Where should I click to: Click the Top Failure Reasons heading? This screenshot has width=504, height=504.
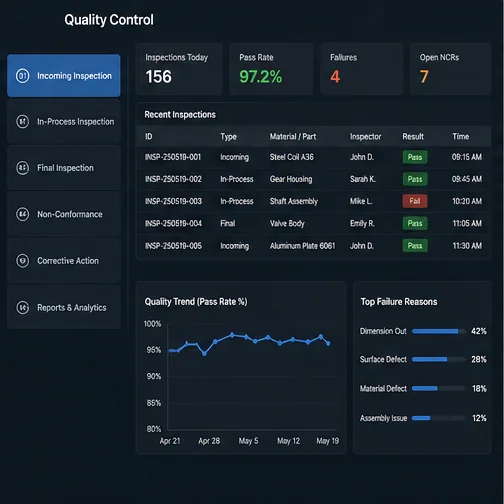pos(399,302)
